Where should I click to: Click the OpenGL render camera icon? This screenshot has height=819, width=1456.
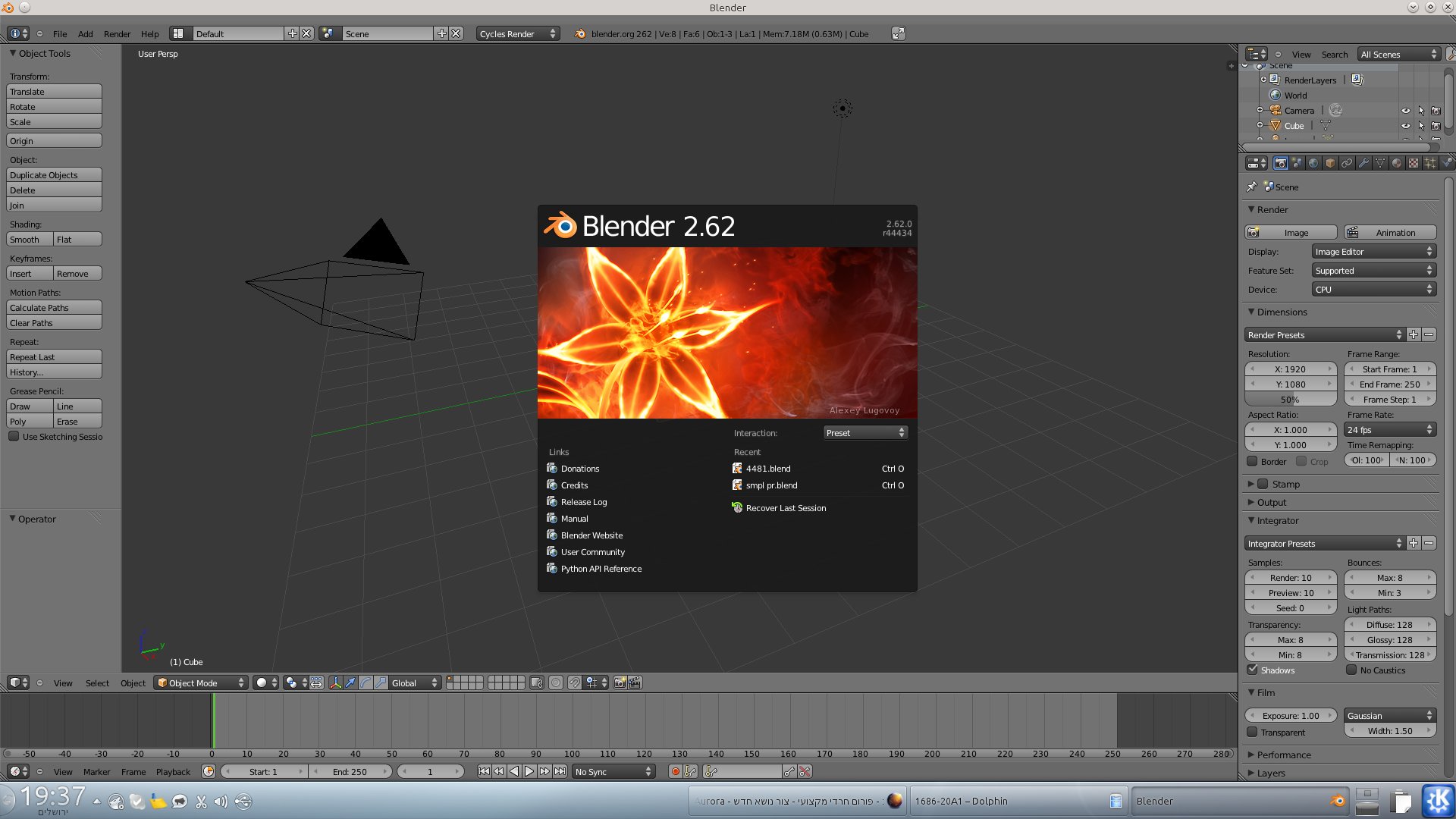pos(620,682)
